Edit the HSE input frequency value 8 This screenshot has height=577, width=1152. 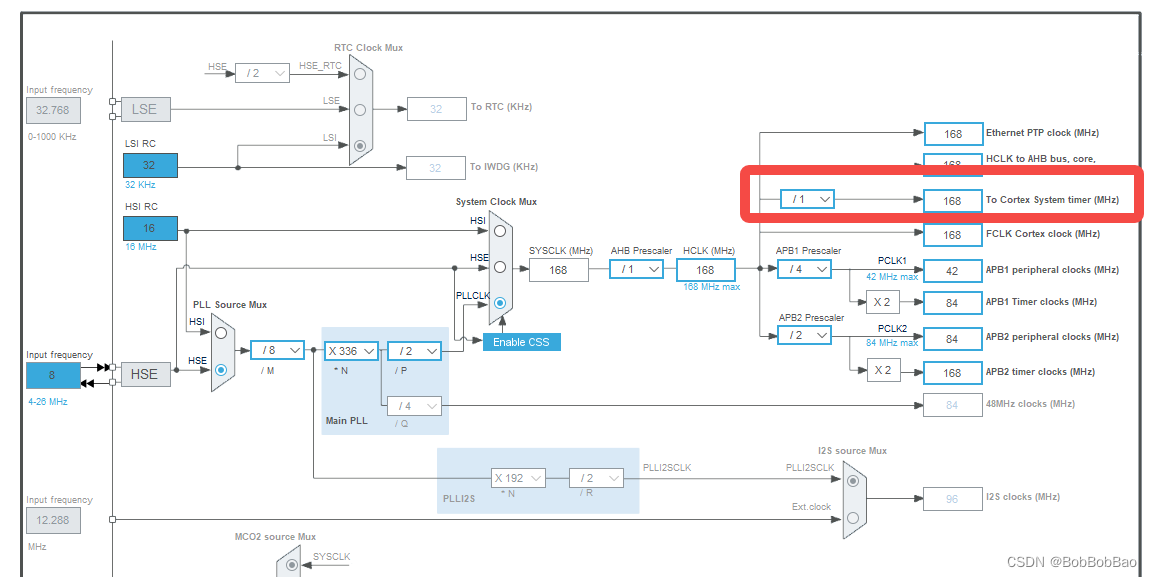pyautogui.click(x=53, y=375)
